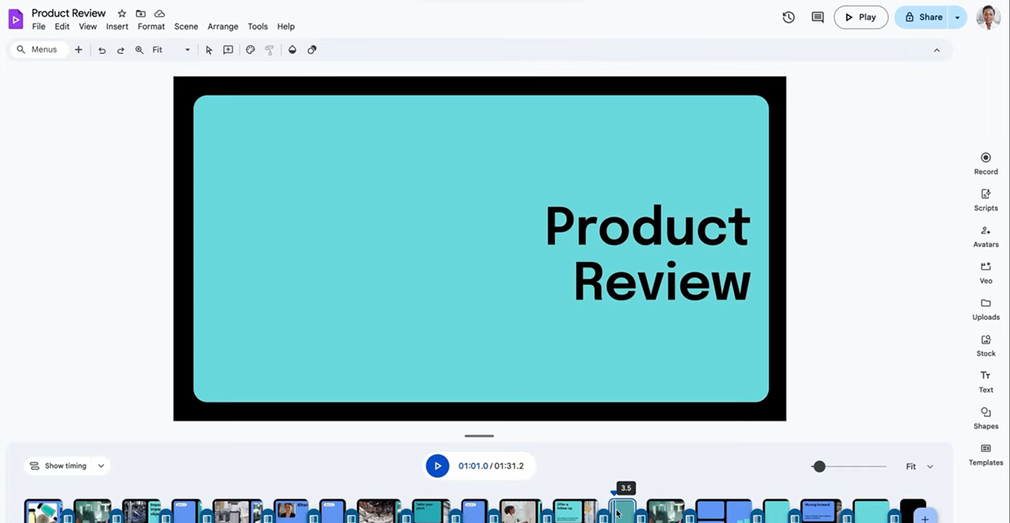Open the comments panel icon
Screen dimensions: 1010x523
point(817,17)
